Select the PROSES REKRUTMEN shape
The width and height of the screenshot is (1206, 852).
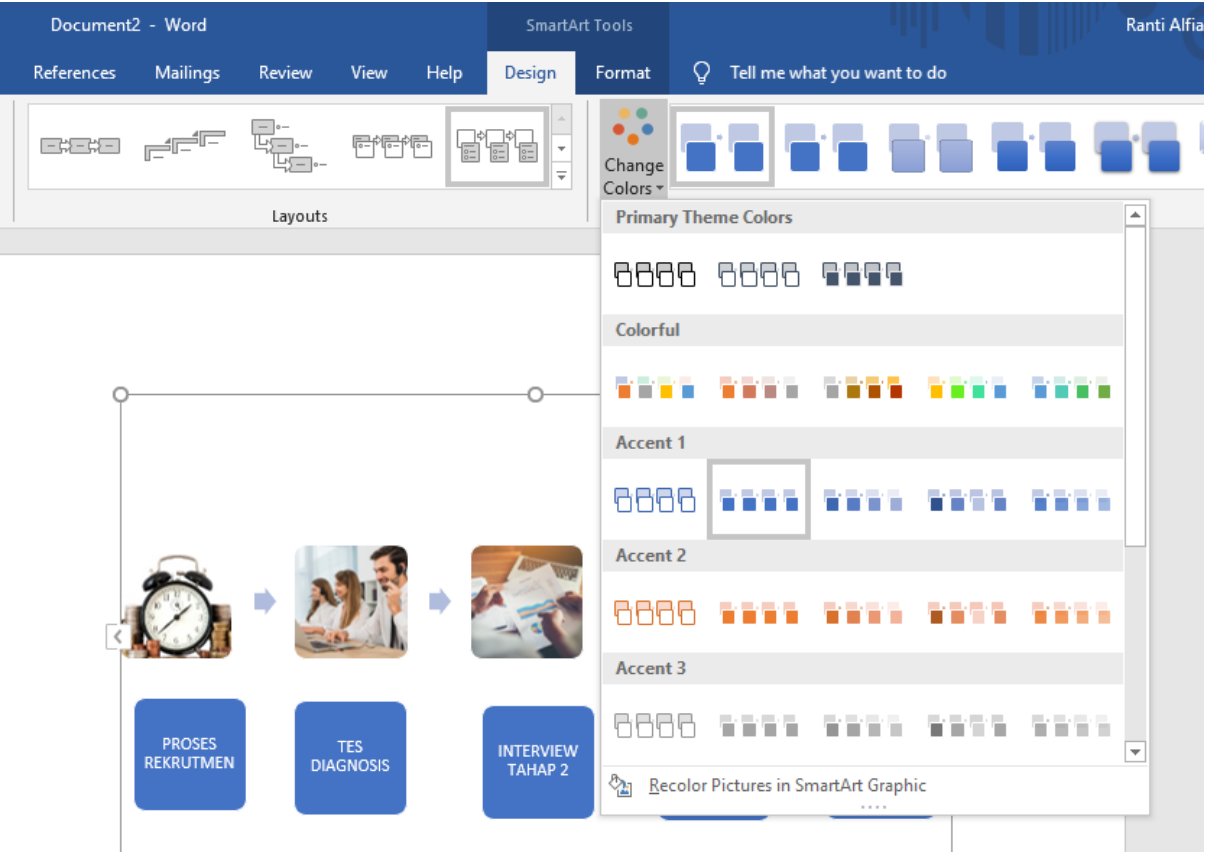190,753
